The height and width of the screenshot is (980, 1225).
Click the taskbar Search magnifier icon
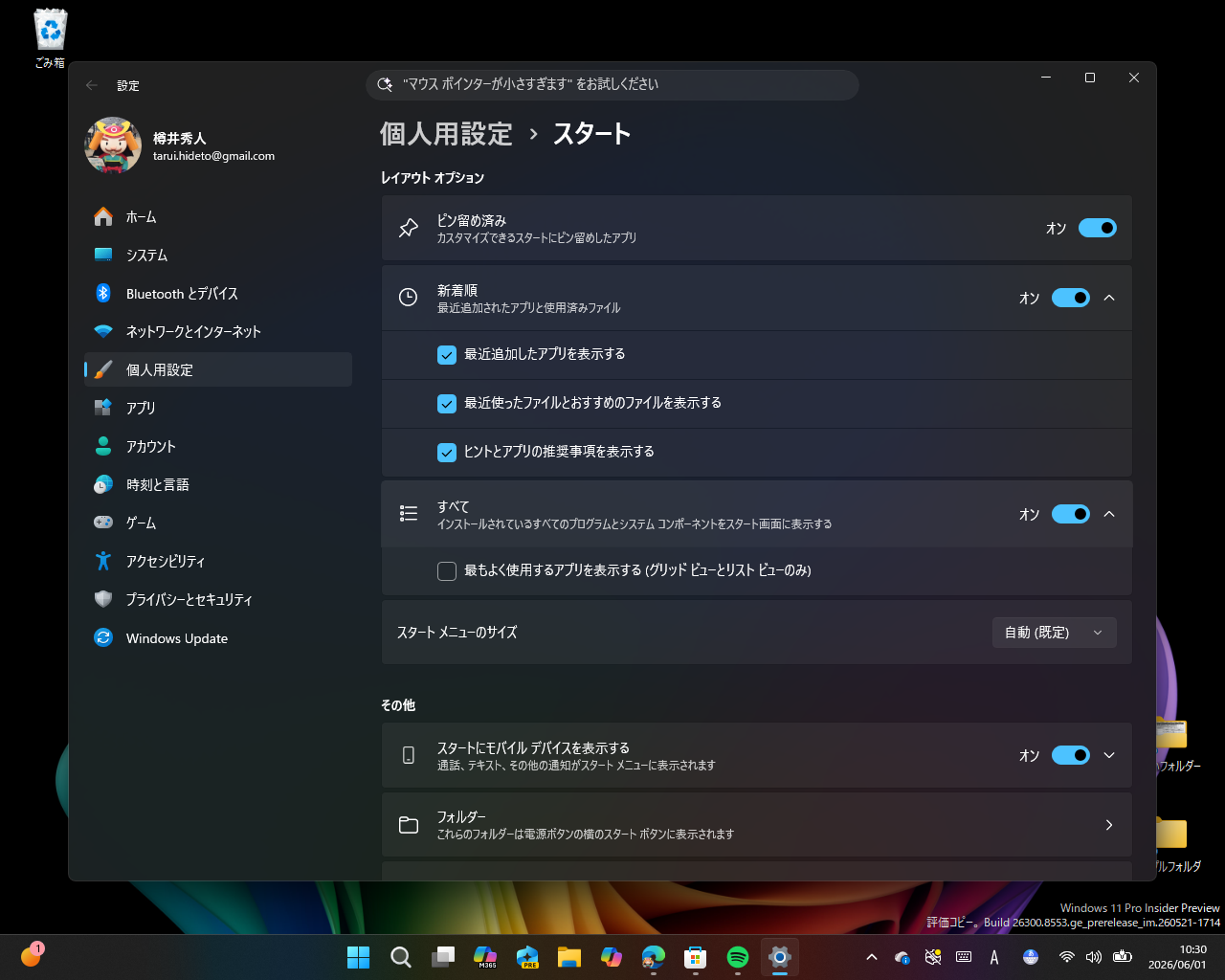pyautogui.click(x=401, y=957)
